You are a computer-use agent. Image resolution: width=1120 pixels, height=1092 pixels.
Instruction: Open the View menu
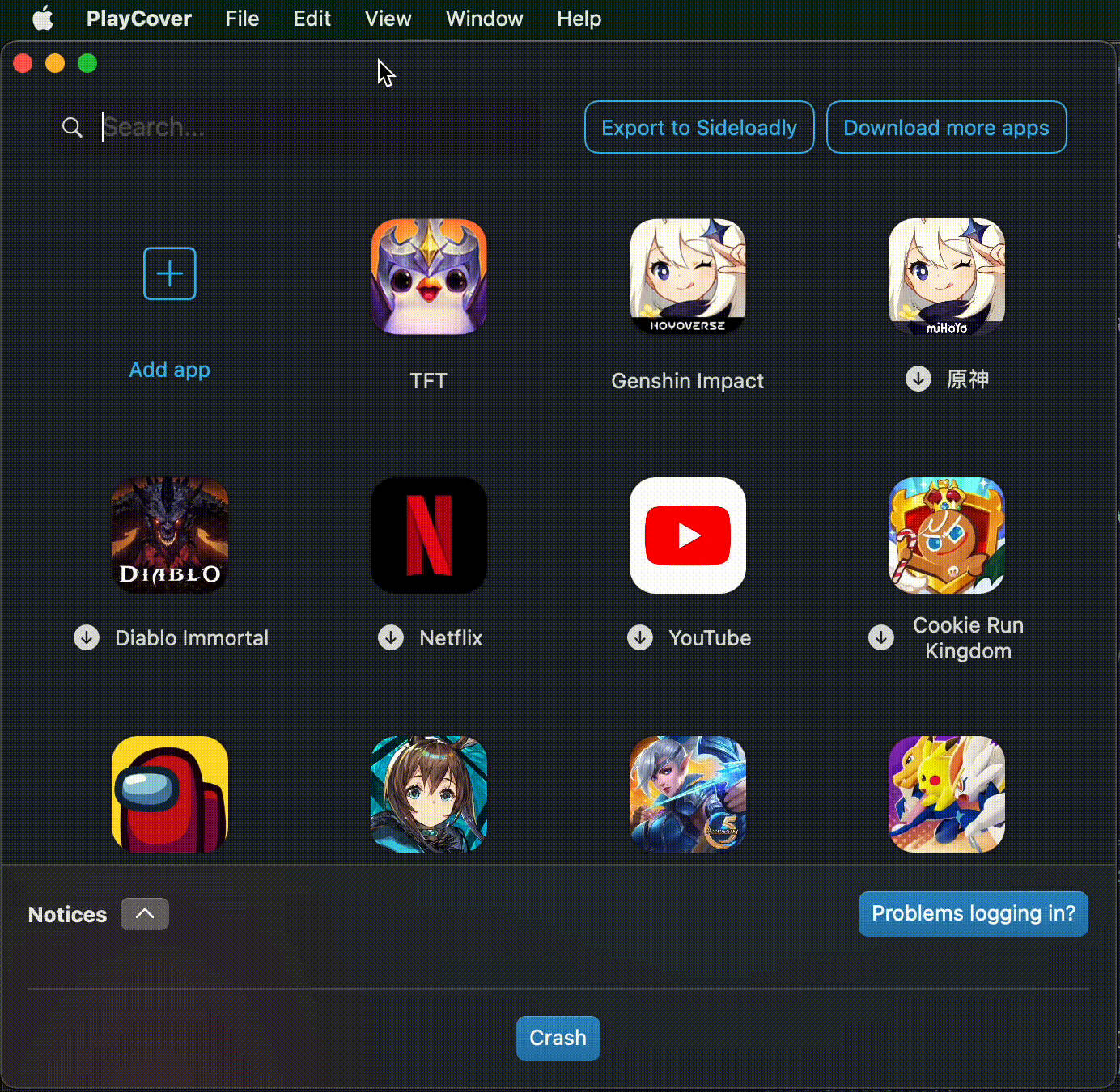coord(388,19)
